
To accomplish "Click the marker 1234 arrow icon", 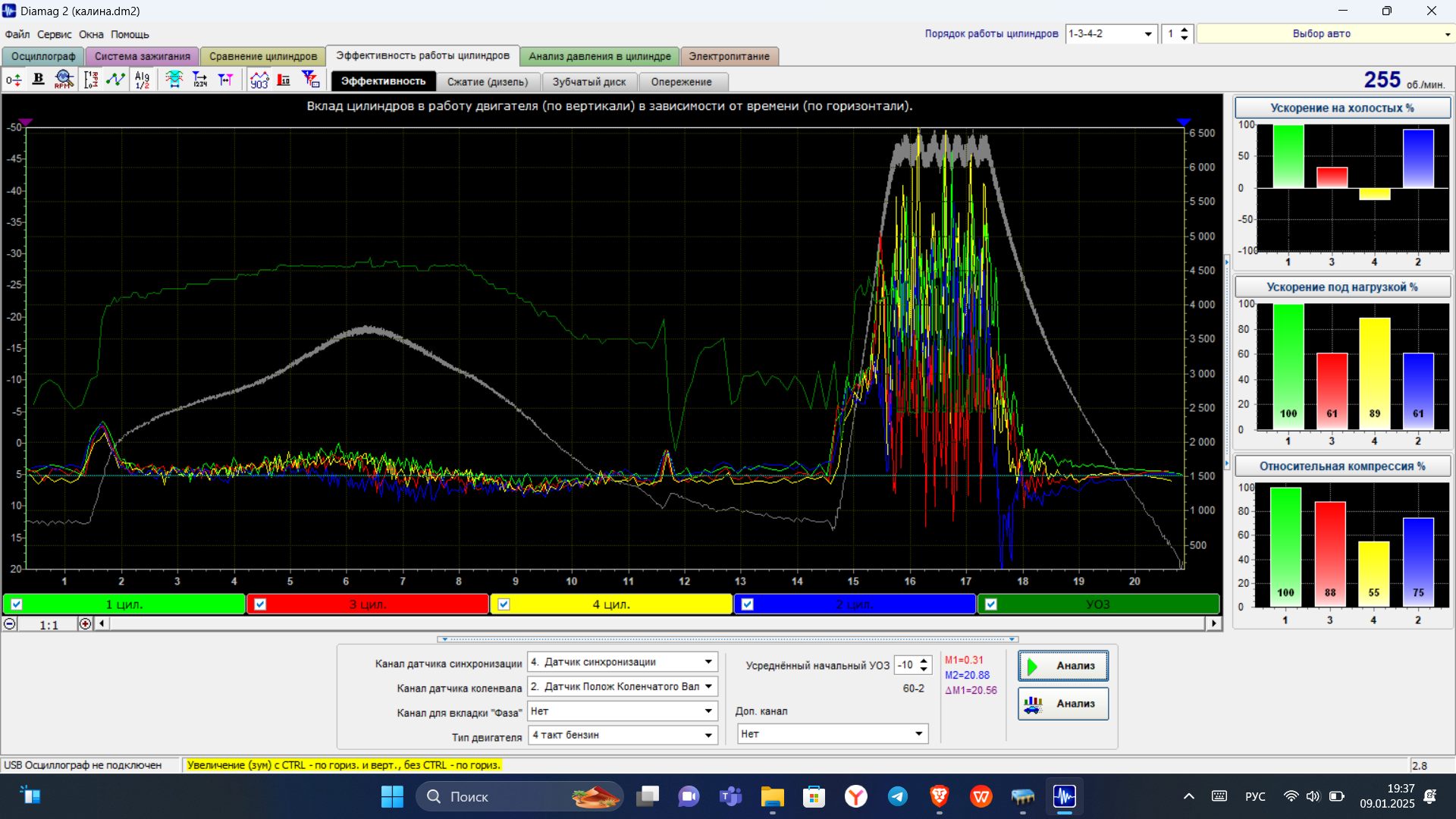I will coord(200,79).
